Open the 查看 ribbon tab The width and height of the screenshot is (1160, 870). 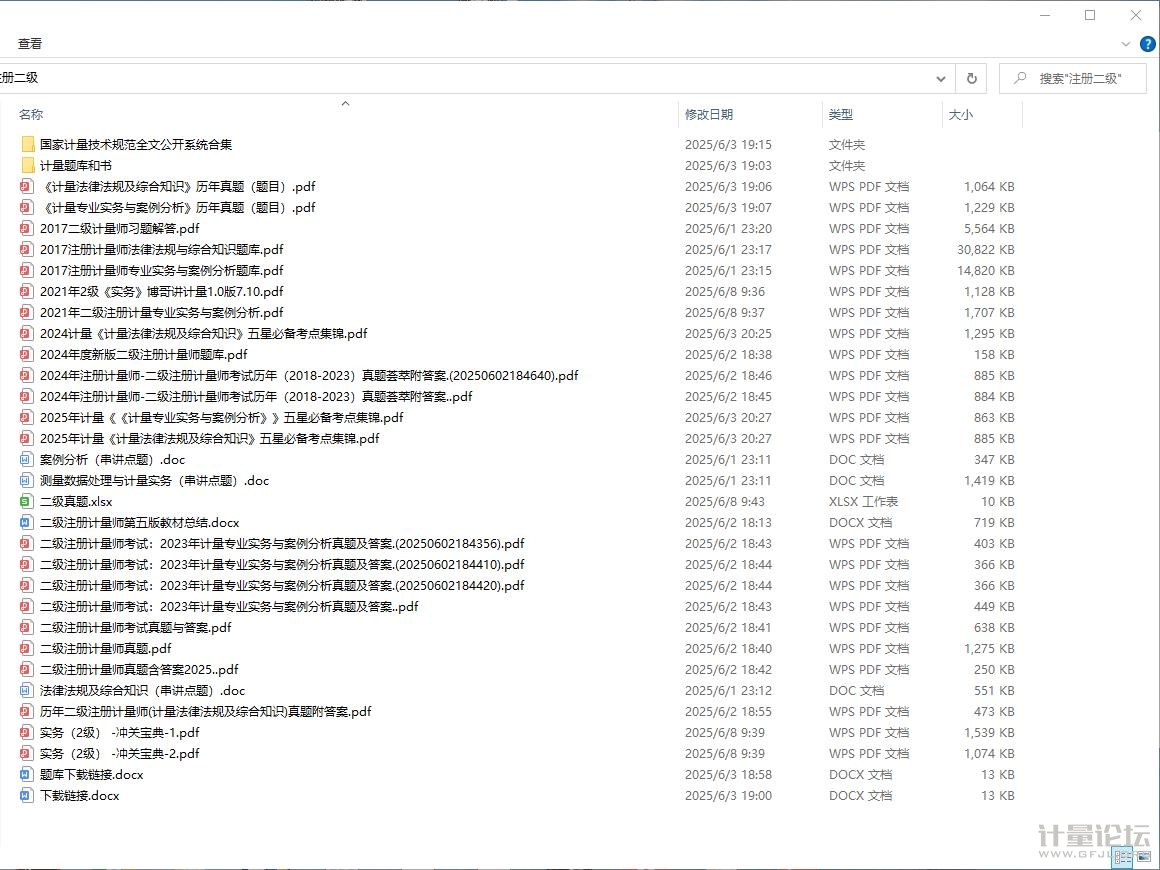[x=30, y=44]
